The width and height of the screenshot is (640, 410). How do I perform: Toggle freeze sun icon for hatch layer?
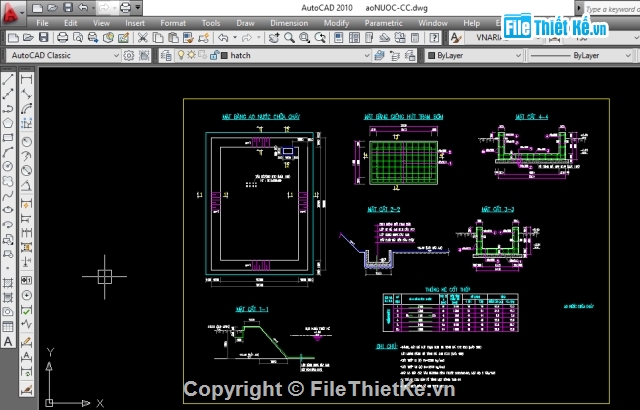(x=191, y=55)
